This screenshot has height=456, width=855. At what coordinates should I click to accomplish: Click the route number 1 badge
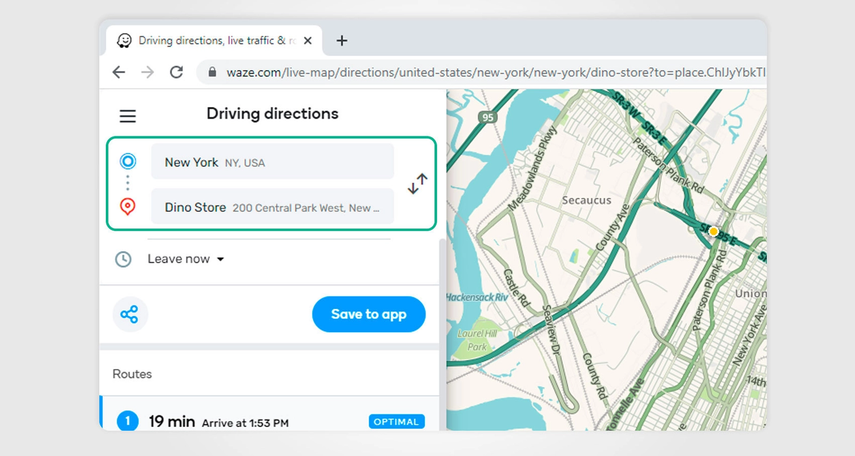(128, 421)
